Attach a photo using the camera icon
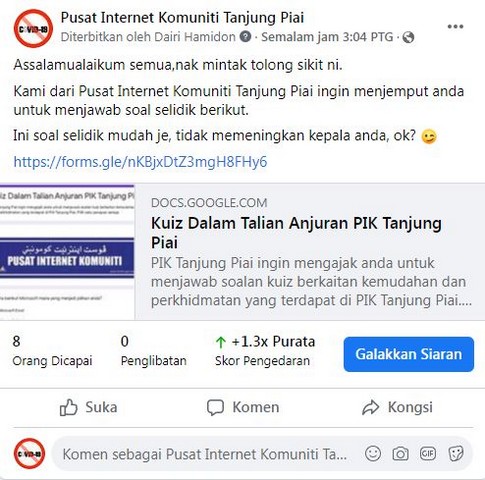 400,454
